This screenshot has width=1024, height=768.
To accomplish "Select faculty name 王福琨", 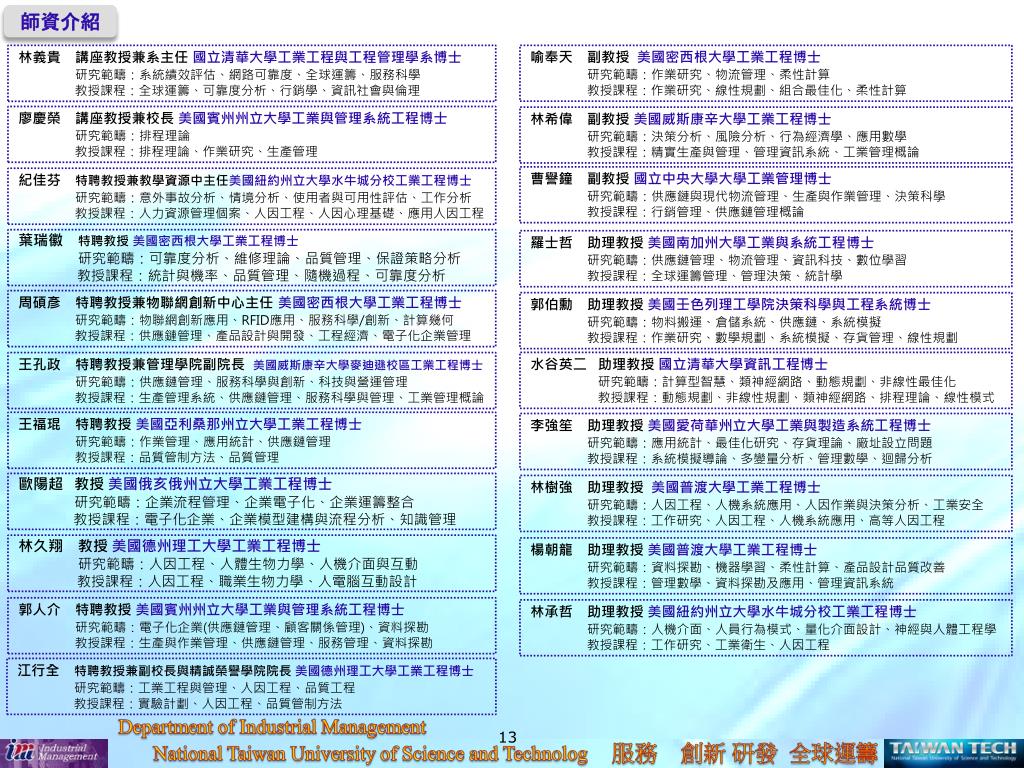I will coord(39,424).
